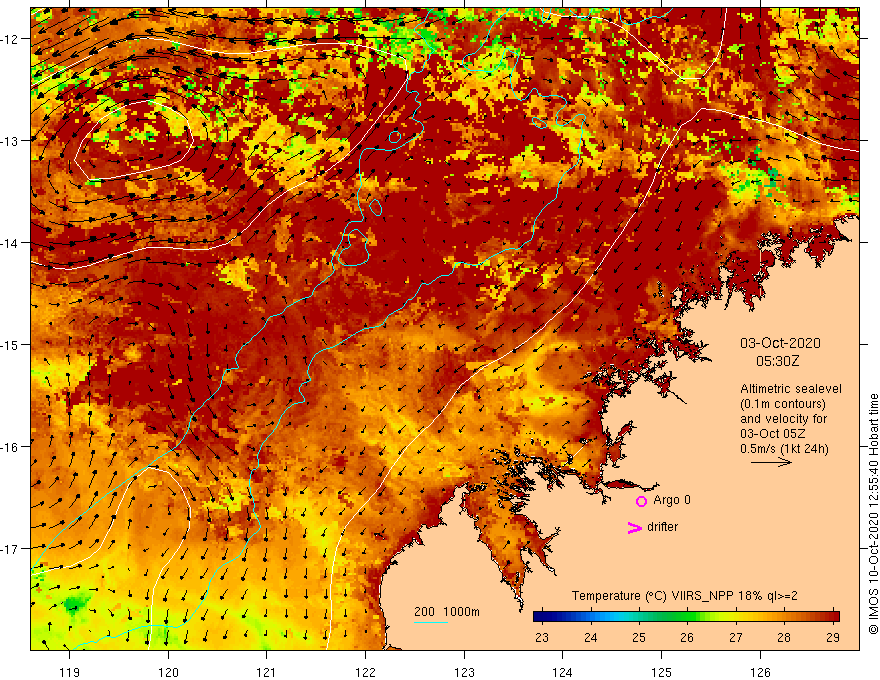Click the latitude label -12
This screenshot has height=680, width=880.
(x=10, y=39)
